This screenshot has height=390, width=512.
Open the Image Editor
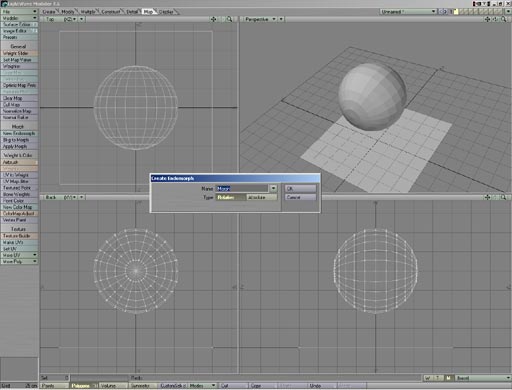tap(19, 31)
